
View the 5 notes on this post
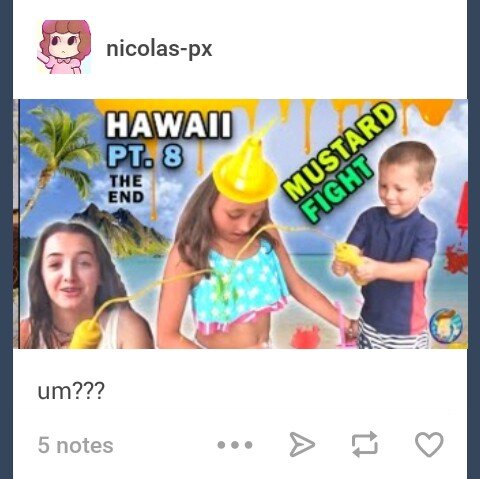tap(76, 445)
